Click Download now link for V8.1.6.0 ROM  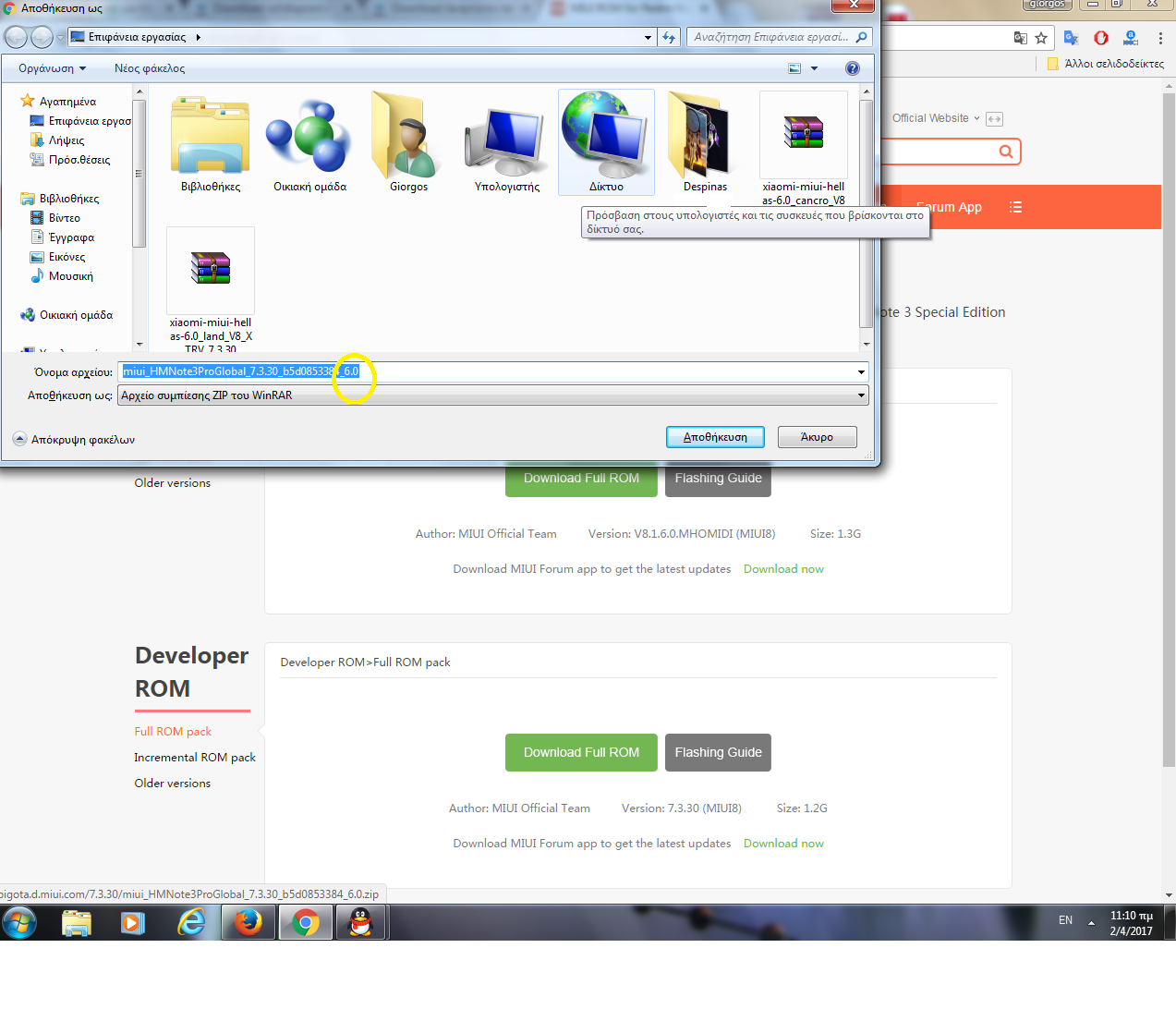[x=783, y=568]
